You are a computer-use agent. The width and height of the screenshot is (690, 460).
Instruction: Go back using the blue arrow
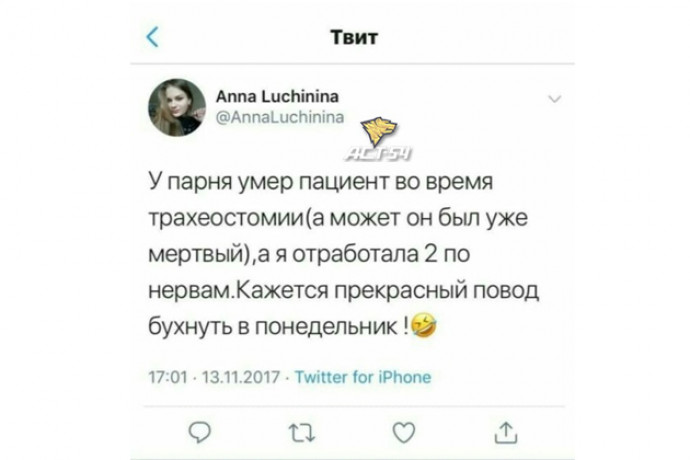coord(152,37)
